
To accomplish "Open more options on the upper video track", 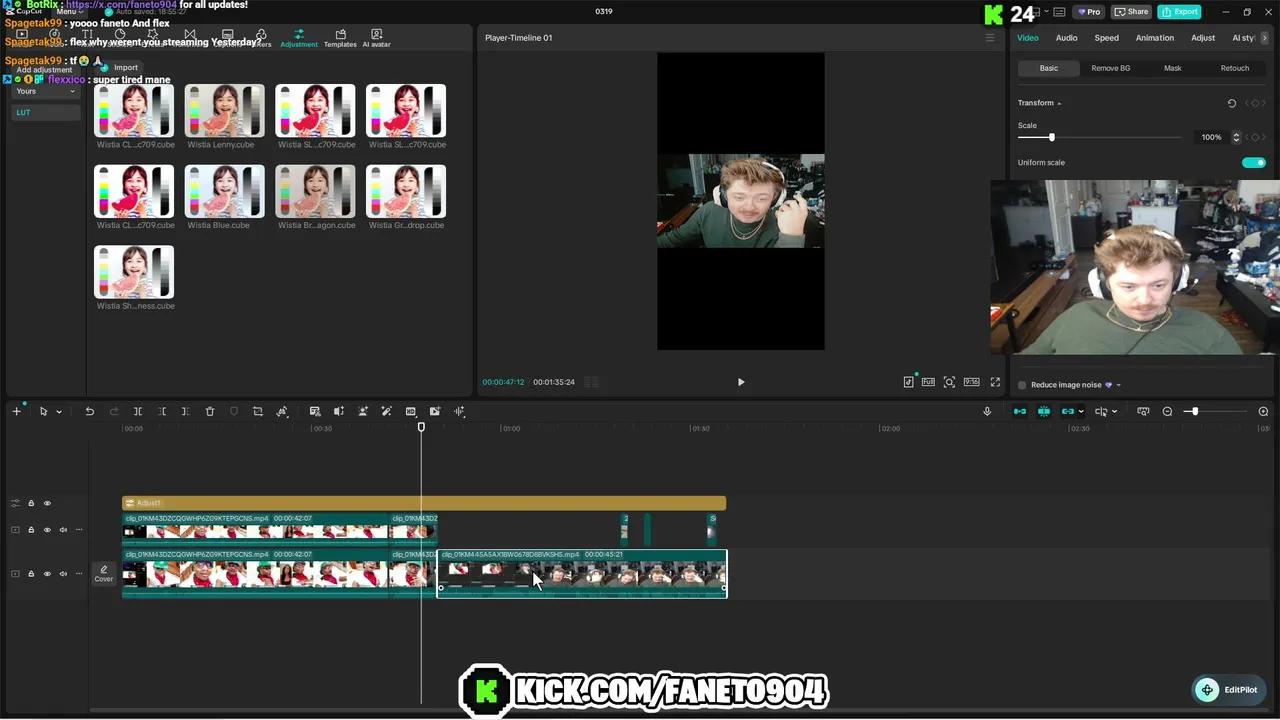I will 79,529.
